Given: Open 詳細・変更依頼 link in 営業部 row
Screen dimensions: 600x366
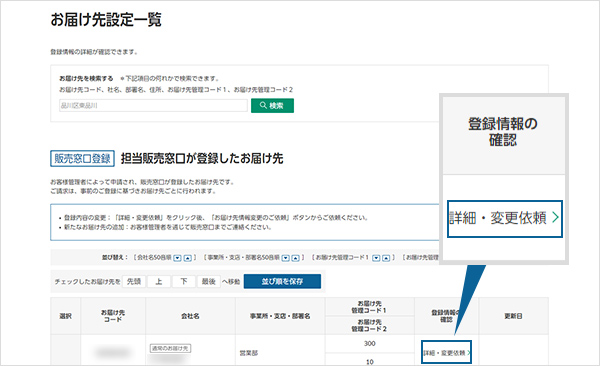Looking at the screenshot, I should (446, 353).
